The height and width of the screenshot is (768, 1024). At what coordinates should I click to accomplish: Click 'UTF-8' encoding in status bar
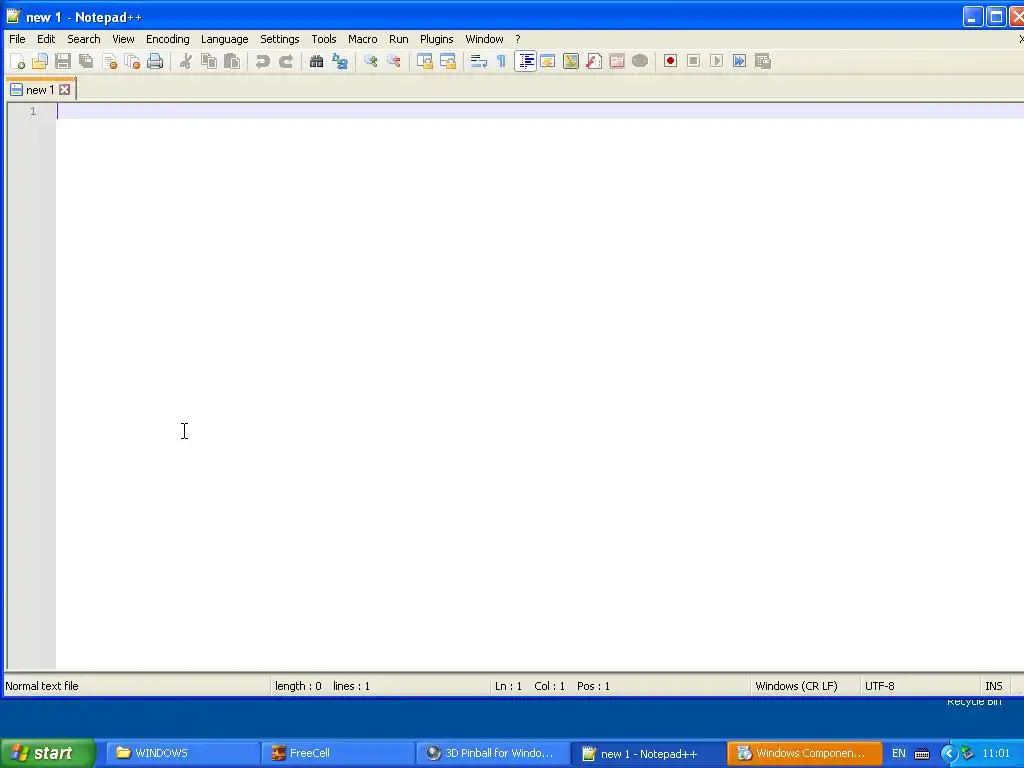(879, 686)
